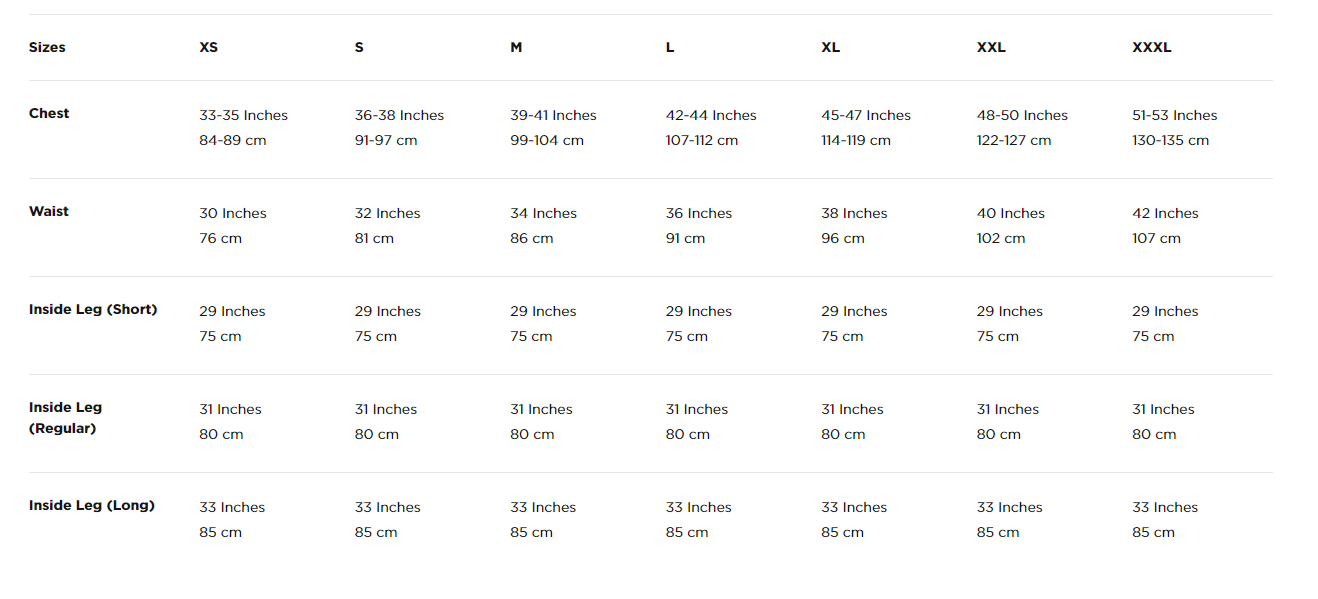The width and height of the screenshot is (1318, 599).
Task: Select the XXXL size column header
Action: coord(1151,47)
